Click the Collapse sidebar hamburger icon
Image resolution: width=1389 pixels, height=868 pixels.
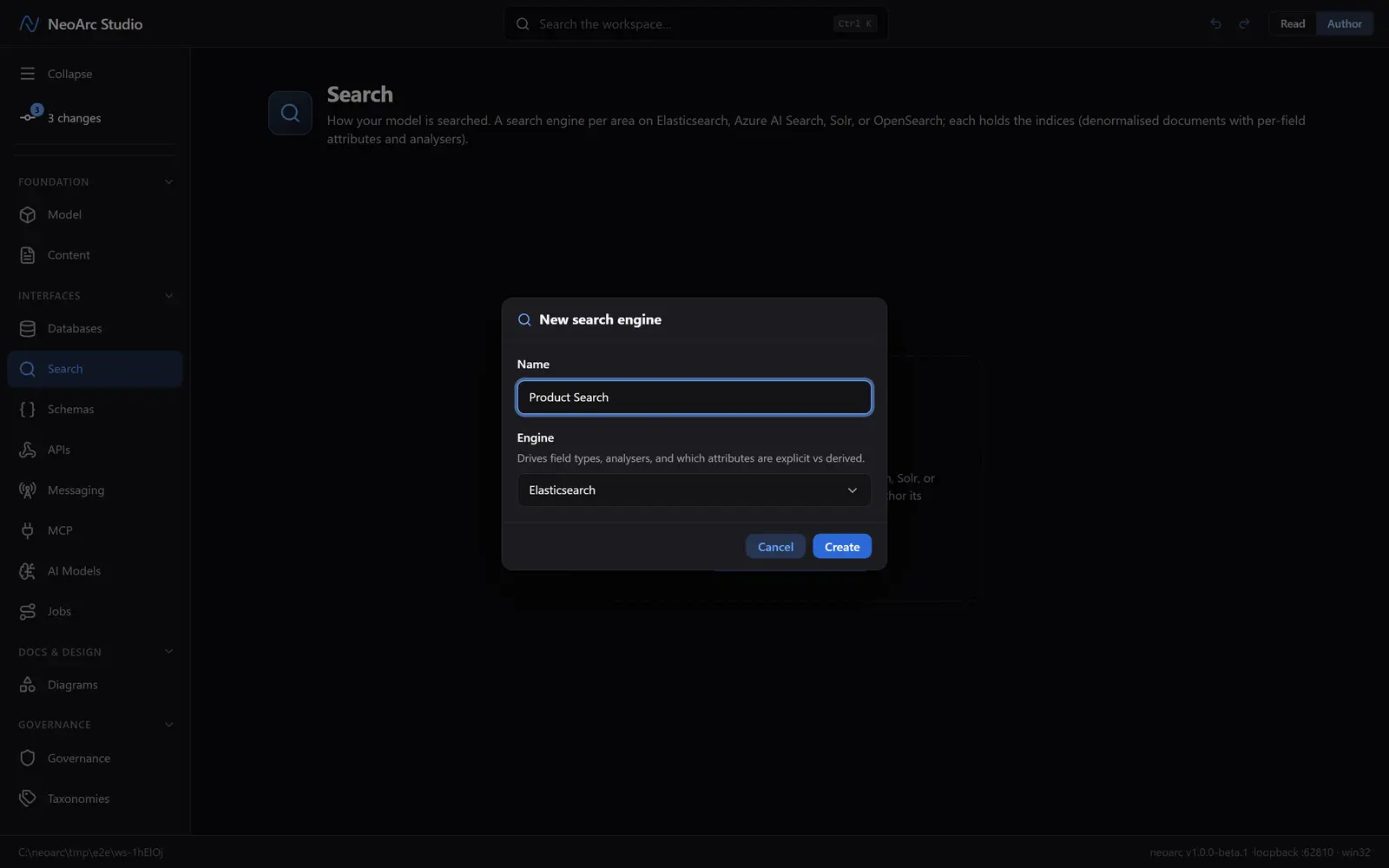coord(28,74)
